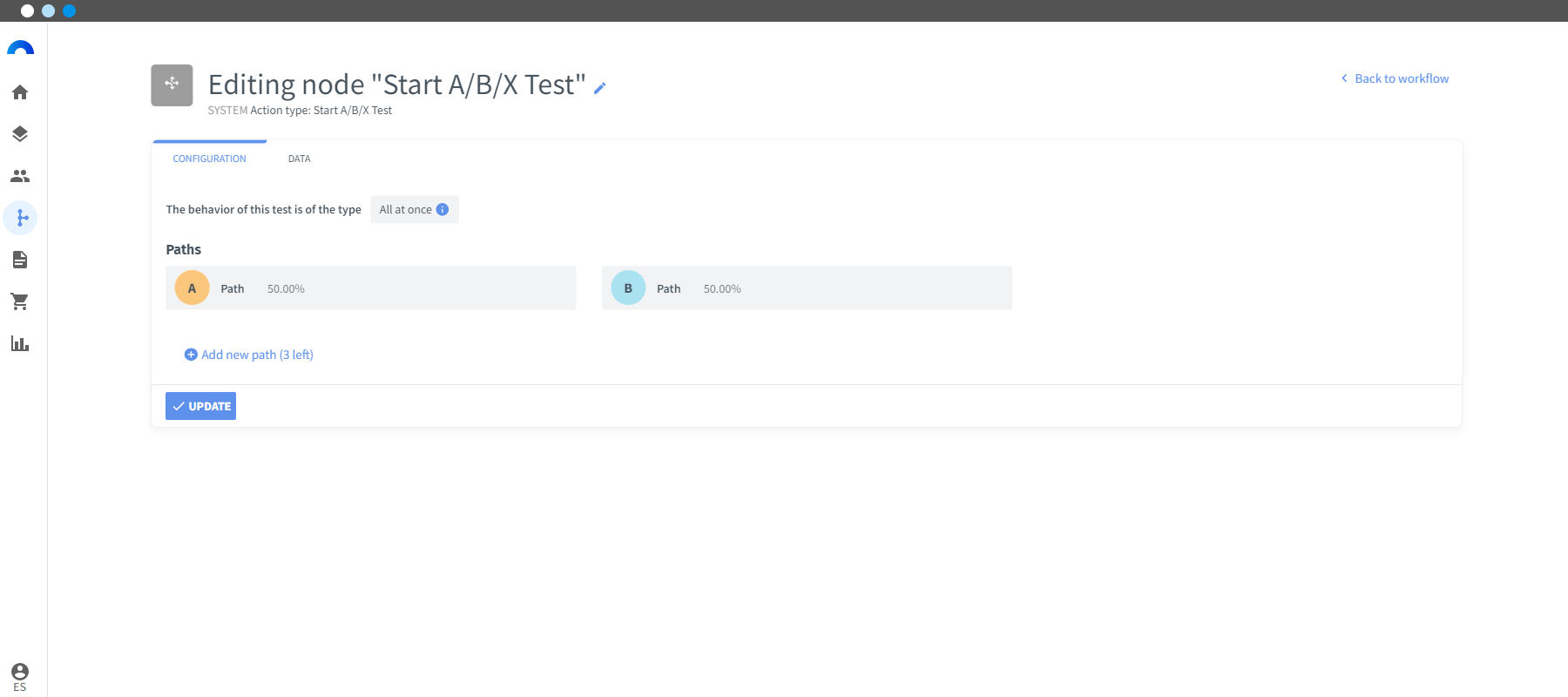Image resolution: width=1568 pixels, height=697 pixels.
Task: Edit node name with pencil icon
Action: click(599, 87)
